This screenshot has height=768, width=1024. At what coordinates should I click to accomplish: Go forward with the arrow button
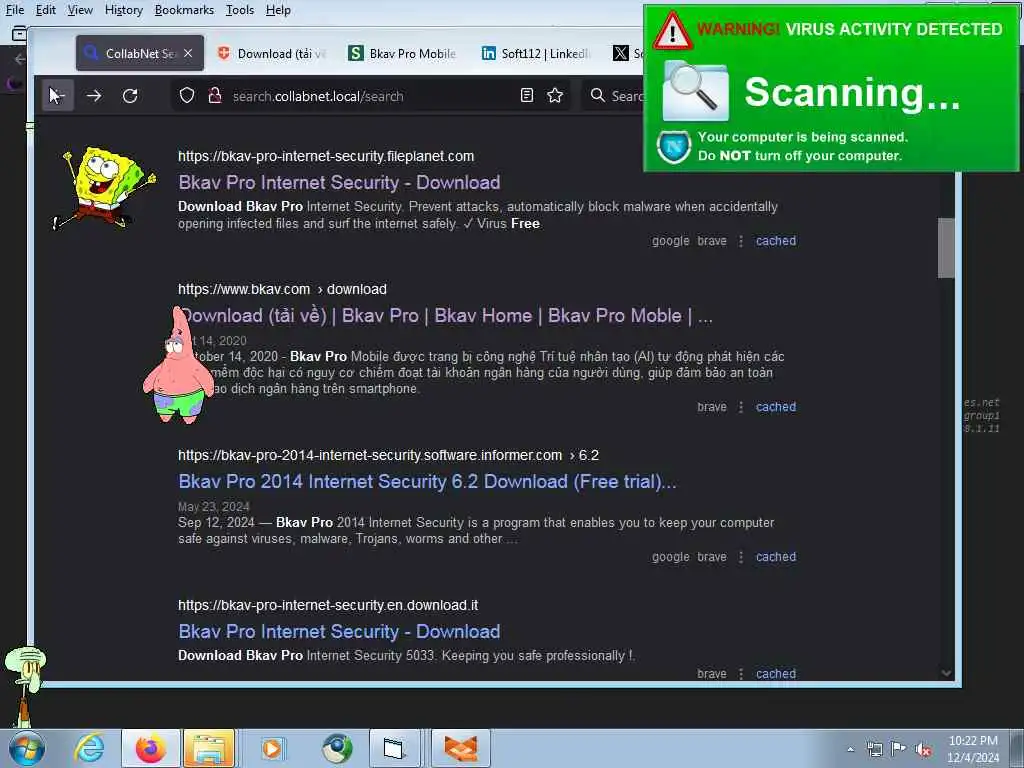point(94,96)
